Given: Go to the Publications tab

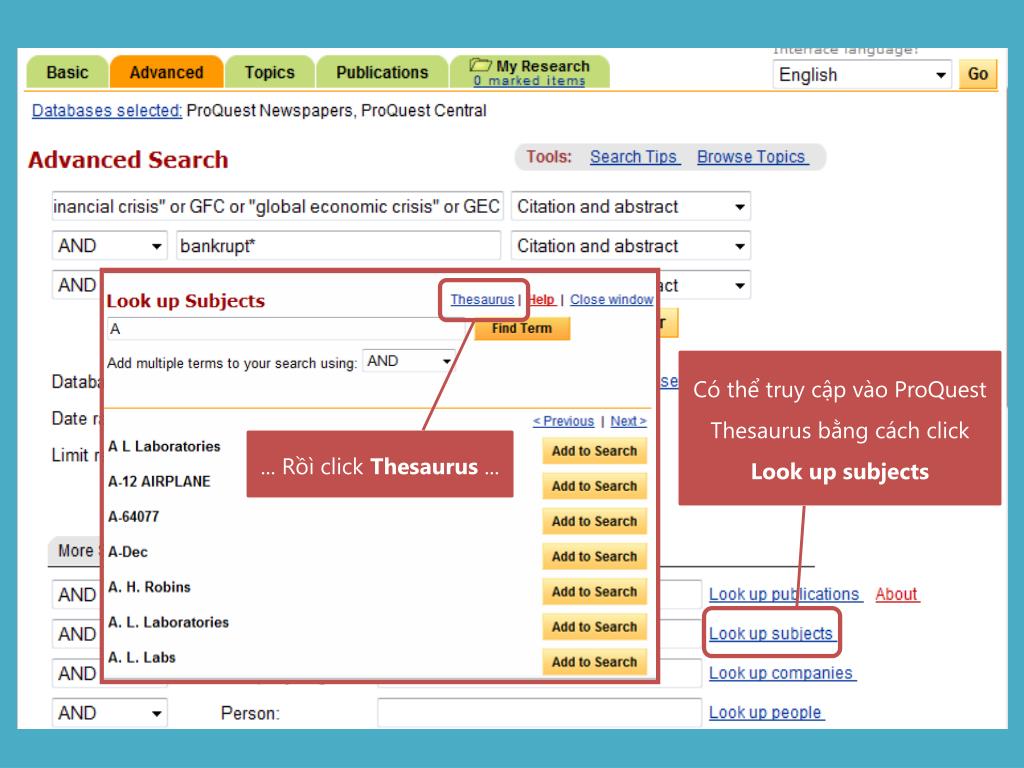Looking at the screenshot, I should [x=382, y=72].
